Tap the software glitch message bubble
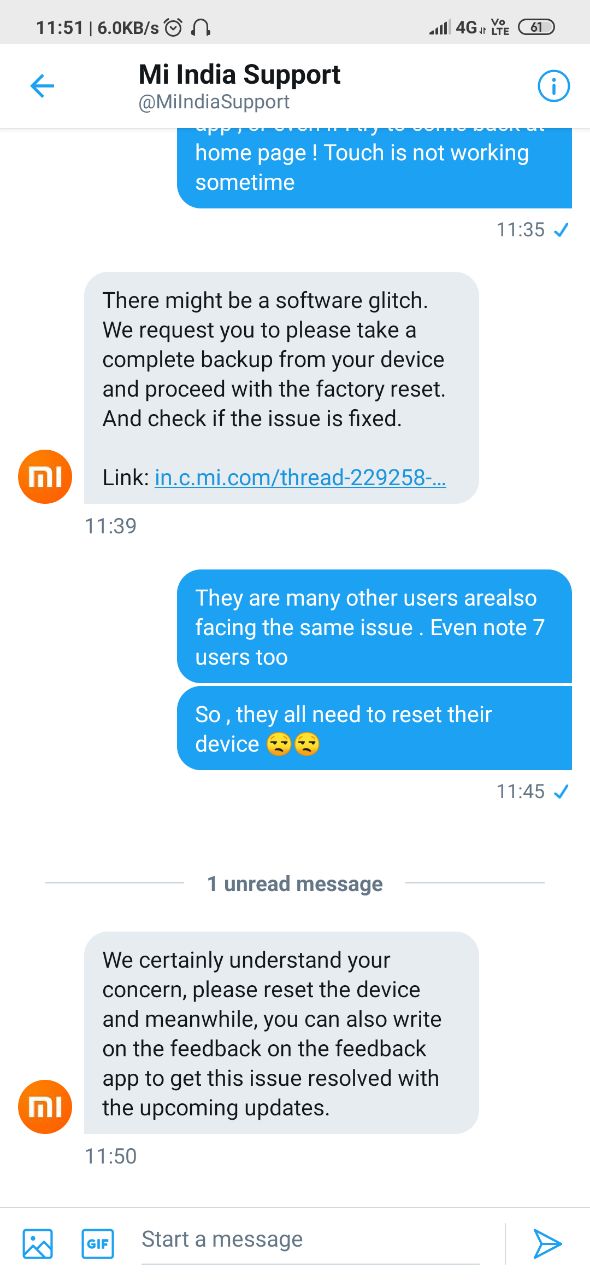 281,388
